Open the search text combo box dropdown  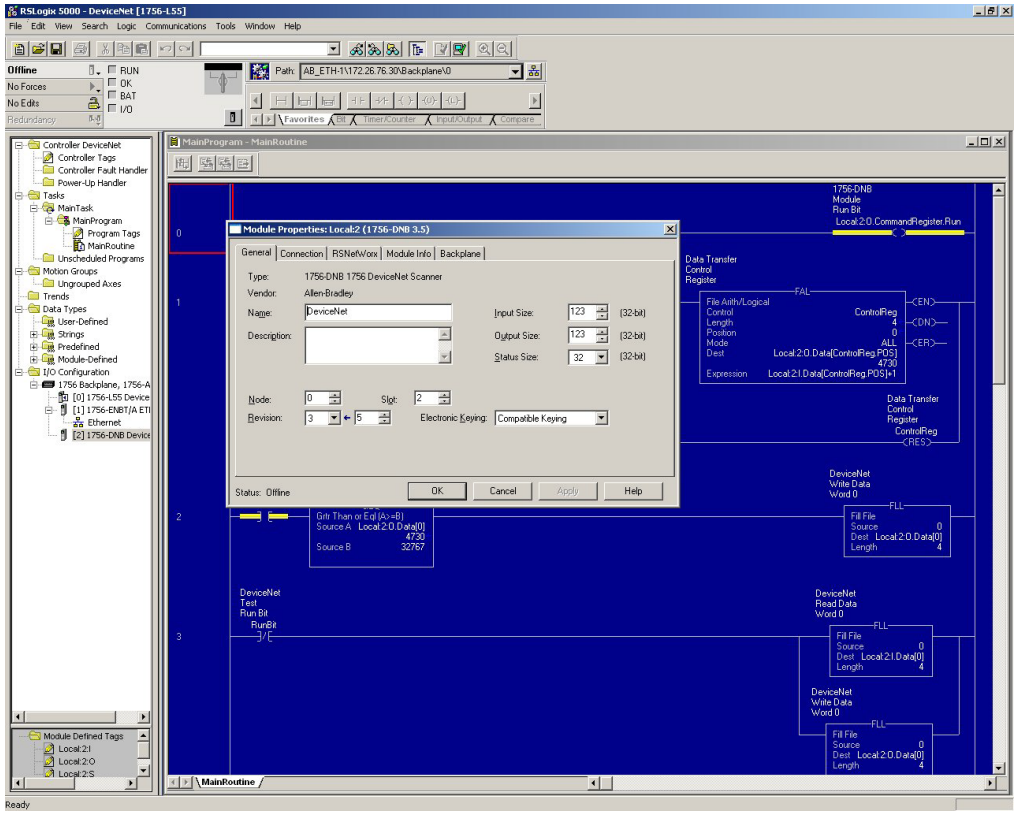coord(333,49)
